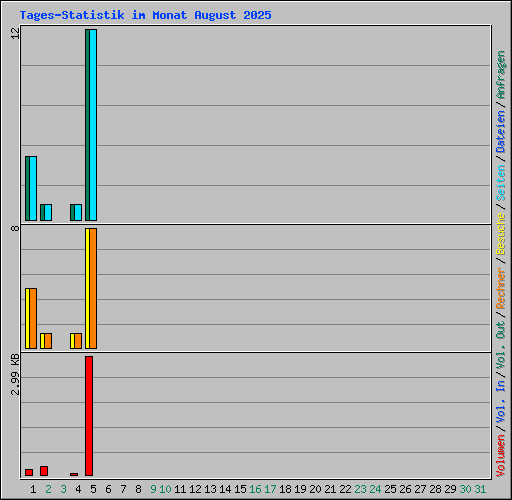
Task: Click the green day 10 axis label
Action: pos(165,489)
